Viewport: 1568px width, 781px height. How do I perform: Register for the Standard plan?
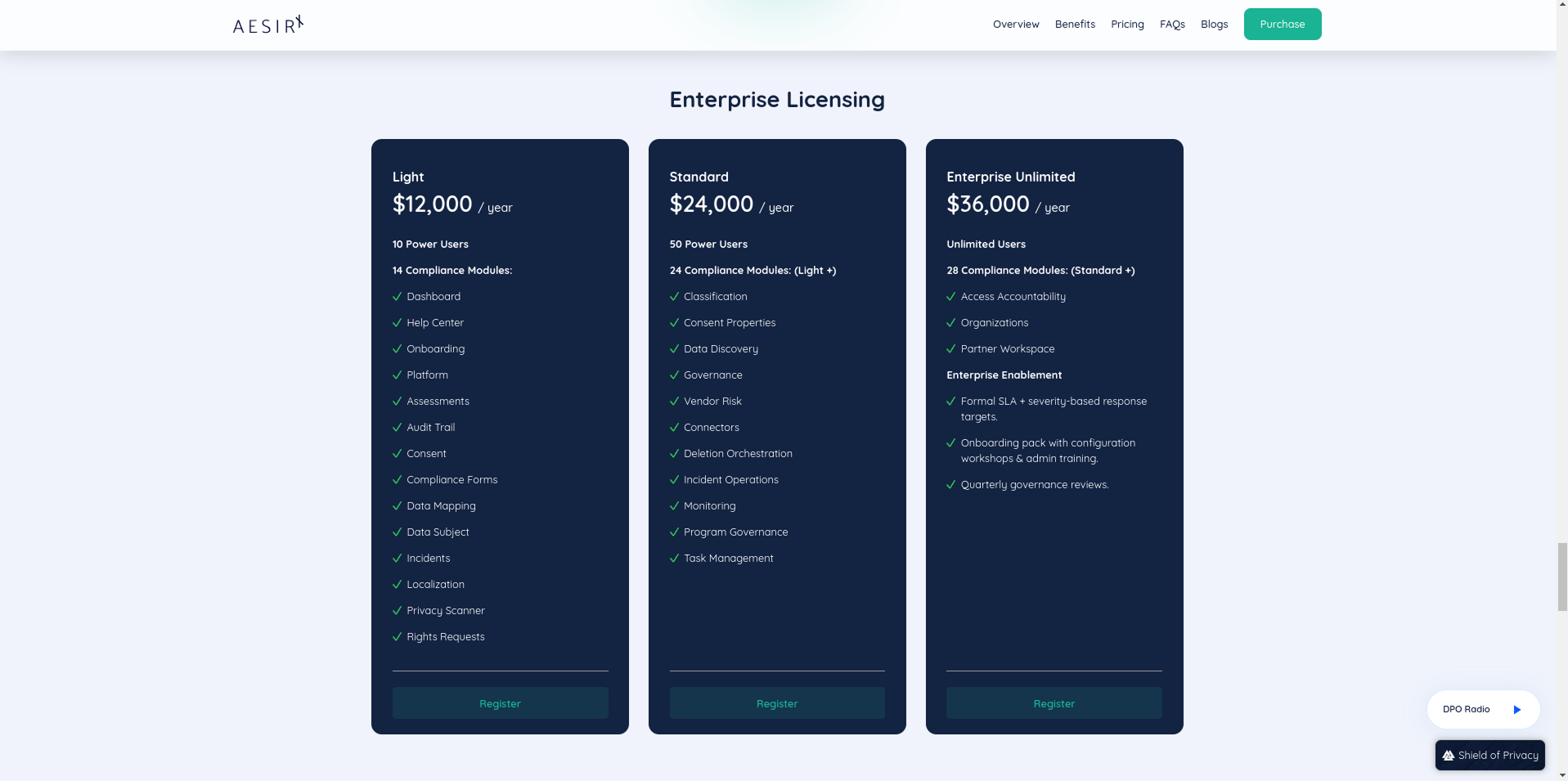(x=777, y=703)
